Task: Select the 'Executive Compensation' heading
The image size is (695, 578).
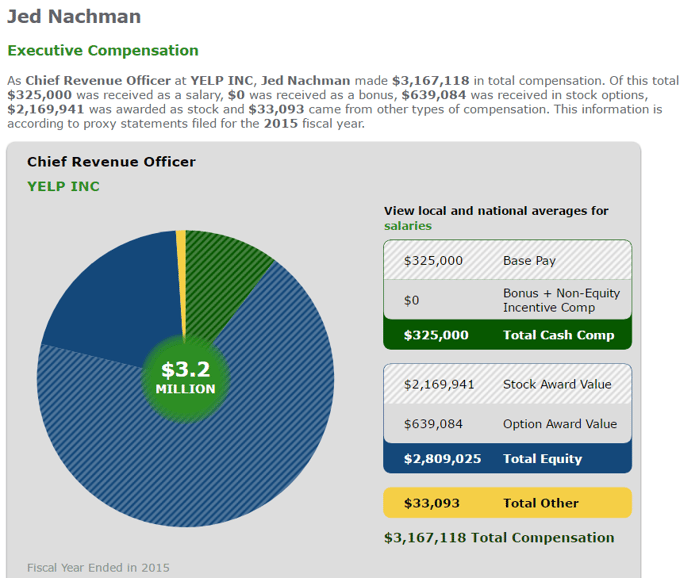Action: [103, 51]
